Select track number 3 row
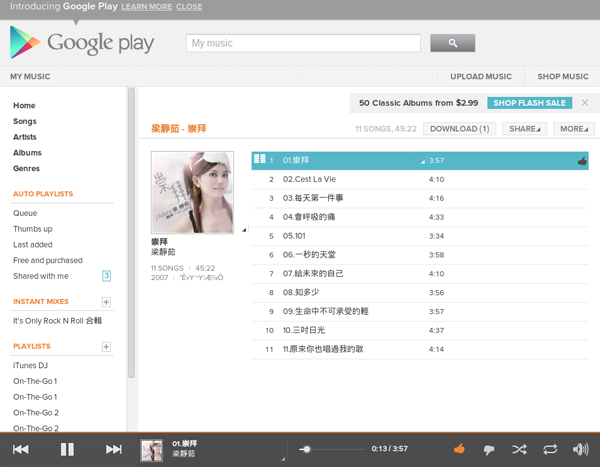This screenshot has width=600, height=467. [x=420, y=198]
